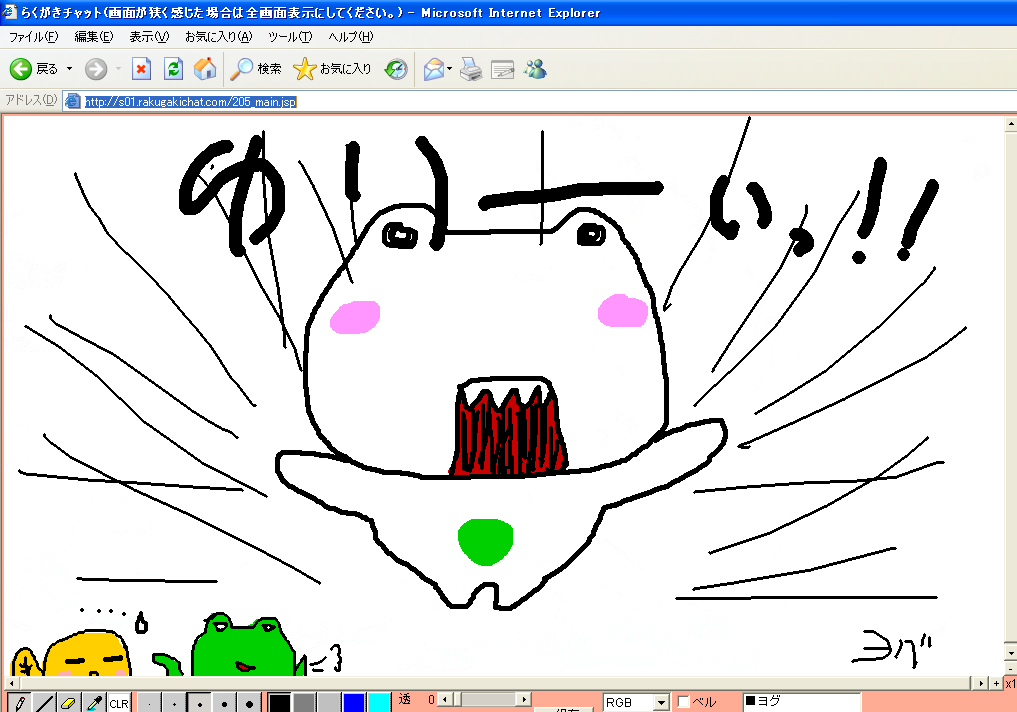Click the Edit page icon
The height and width of the screenshot is (712, 1017).
(503, 69)
